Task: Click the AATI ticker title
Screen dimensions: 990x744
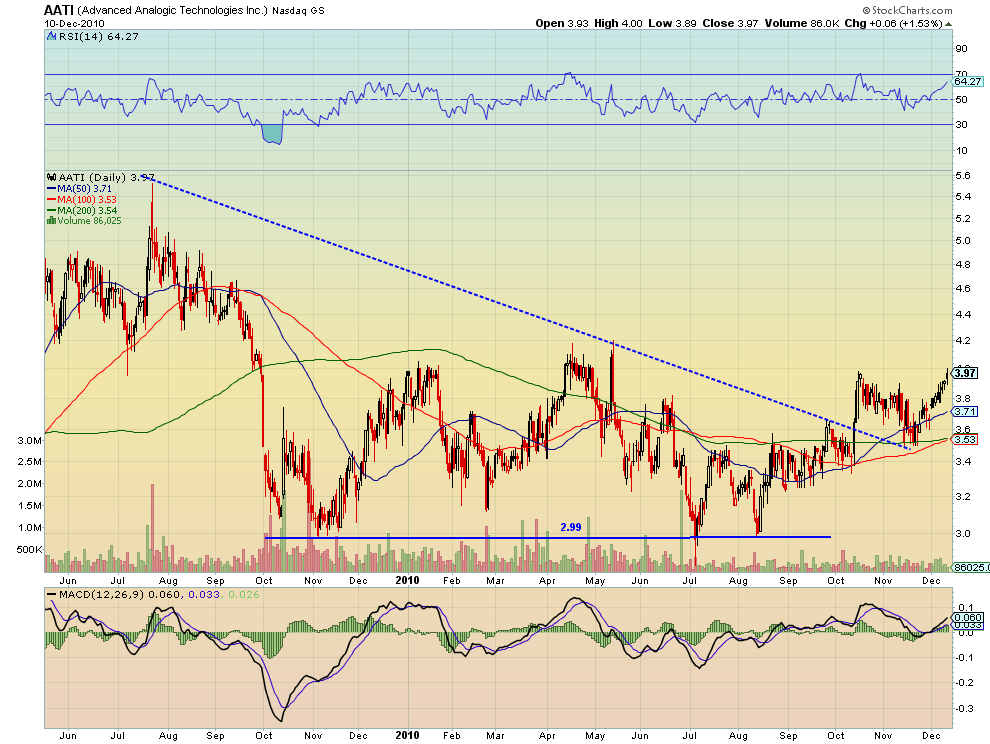Action: (59, 9)
